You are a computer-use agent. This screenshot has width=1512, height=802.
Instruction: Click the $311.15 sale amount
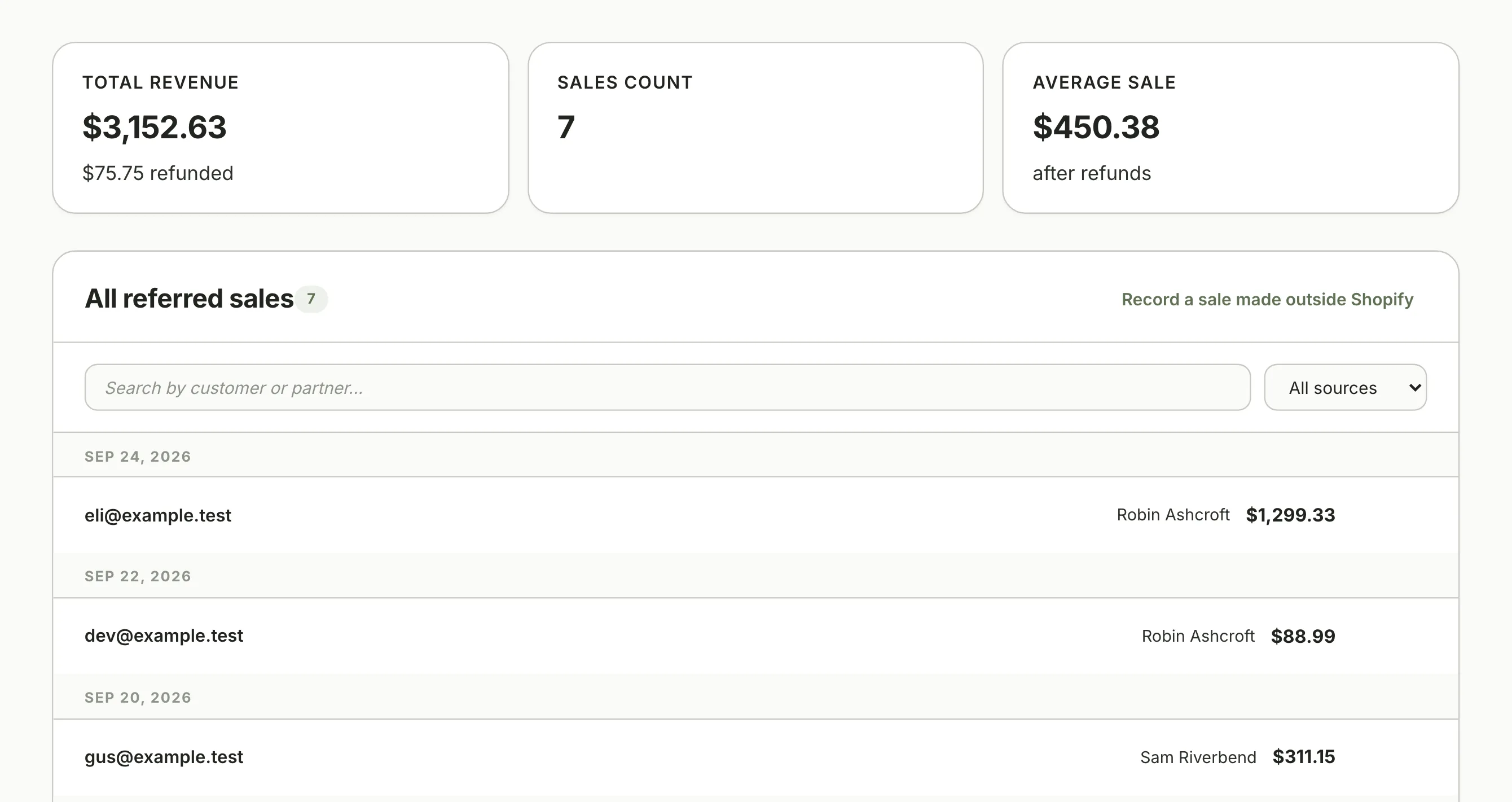(1304, 757)
